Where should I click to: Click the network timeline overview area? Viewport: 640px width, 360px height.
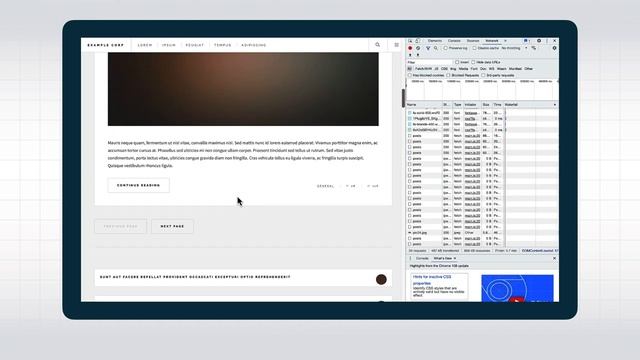(482, 90)
